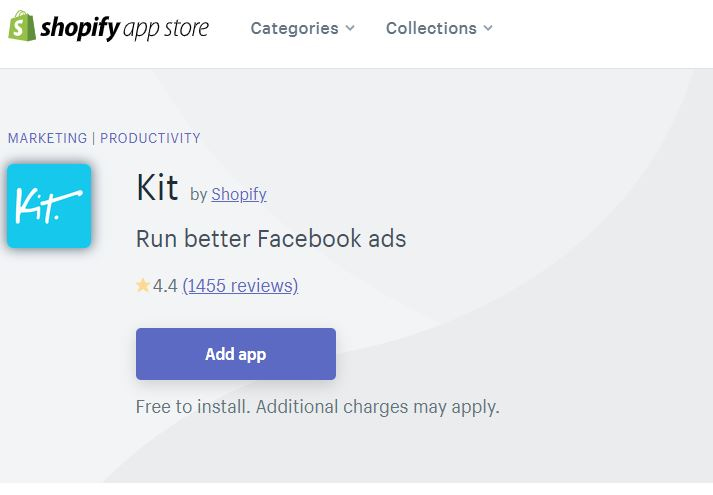Click the yellow star rating icon
Image resolution: width=713 pixels, height=495 pixels.
coord(143,285)
